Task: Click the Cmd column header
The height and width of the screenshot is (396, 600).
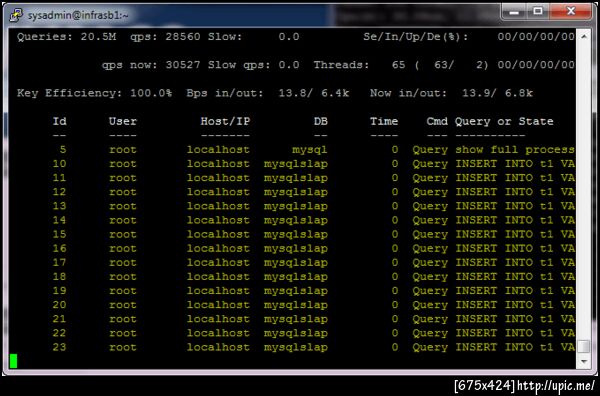Action: 437,121
